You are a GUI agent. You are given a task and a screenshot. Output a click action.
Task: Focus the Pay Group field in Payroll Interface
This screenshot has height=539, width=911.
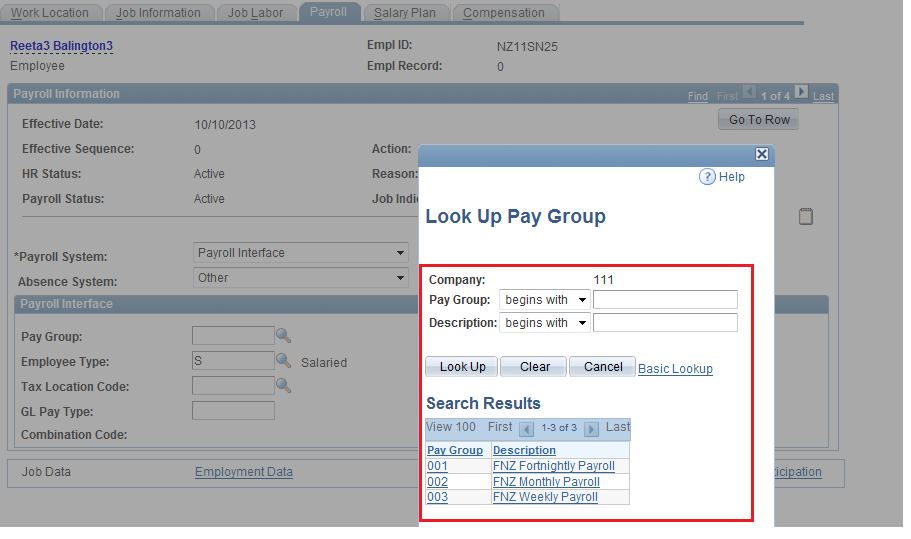click(x=233, y=336)
